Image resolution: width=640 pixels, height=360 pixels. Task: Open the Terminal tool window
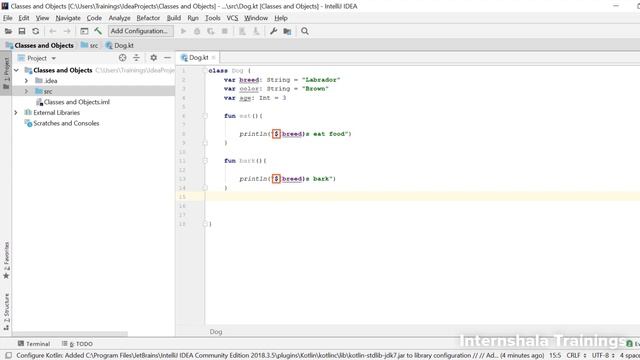pos(34,344)
